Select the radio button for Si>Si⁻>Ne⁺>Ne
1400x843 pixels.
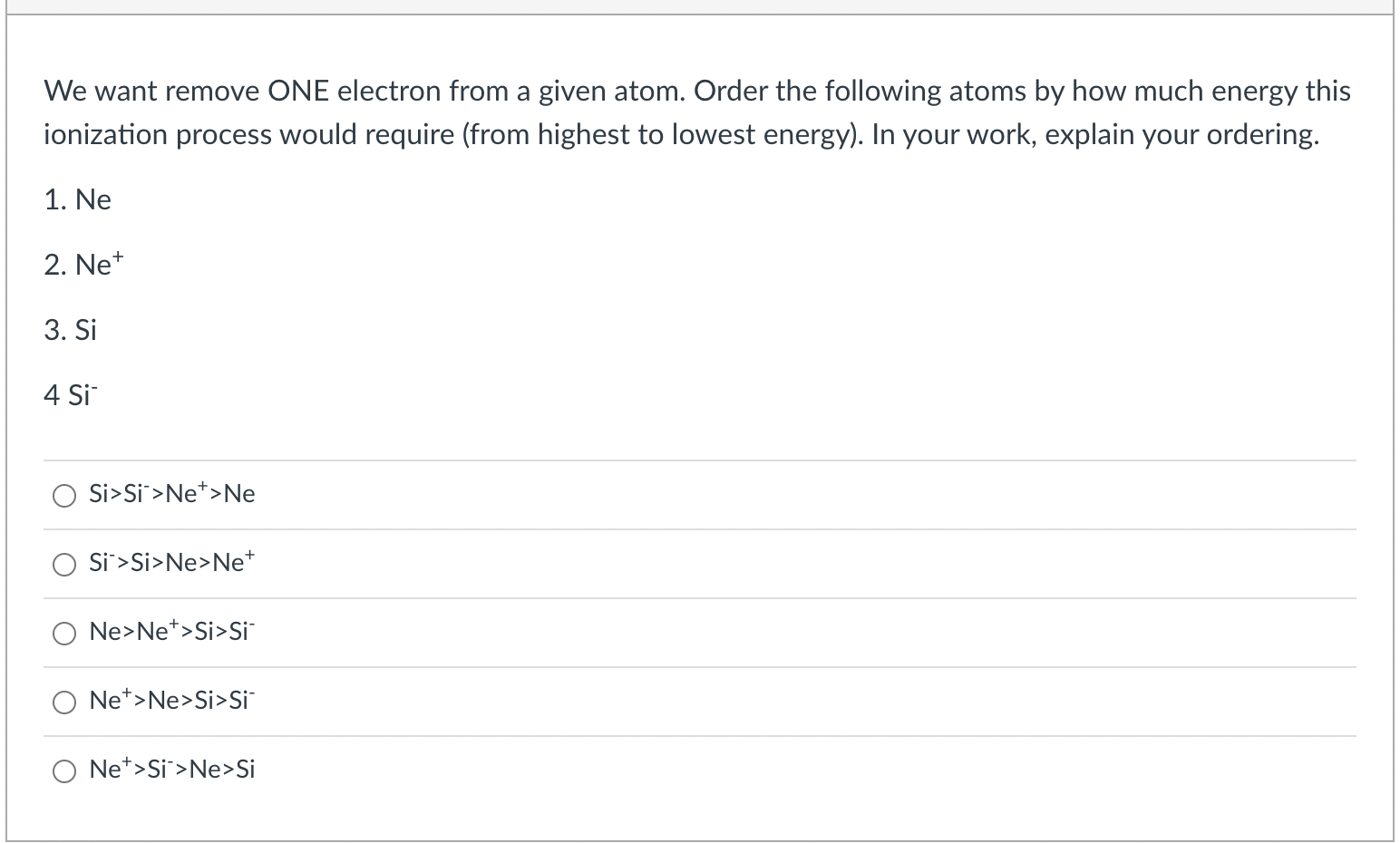(x=63, y=495)
